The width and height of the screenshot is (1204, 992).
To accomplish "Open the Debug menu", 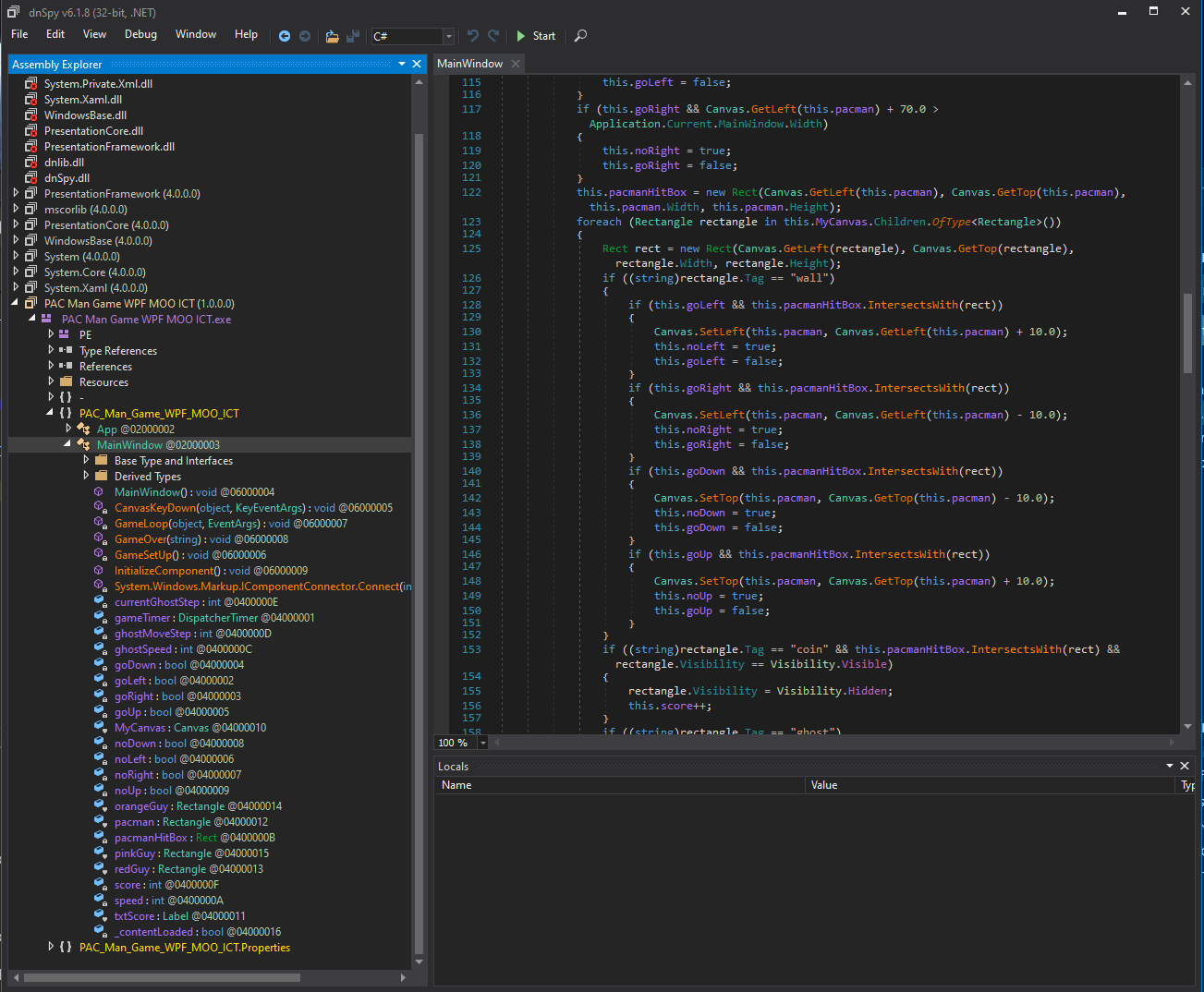I will [x=140, y=34].
